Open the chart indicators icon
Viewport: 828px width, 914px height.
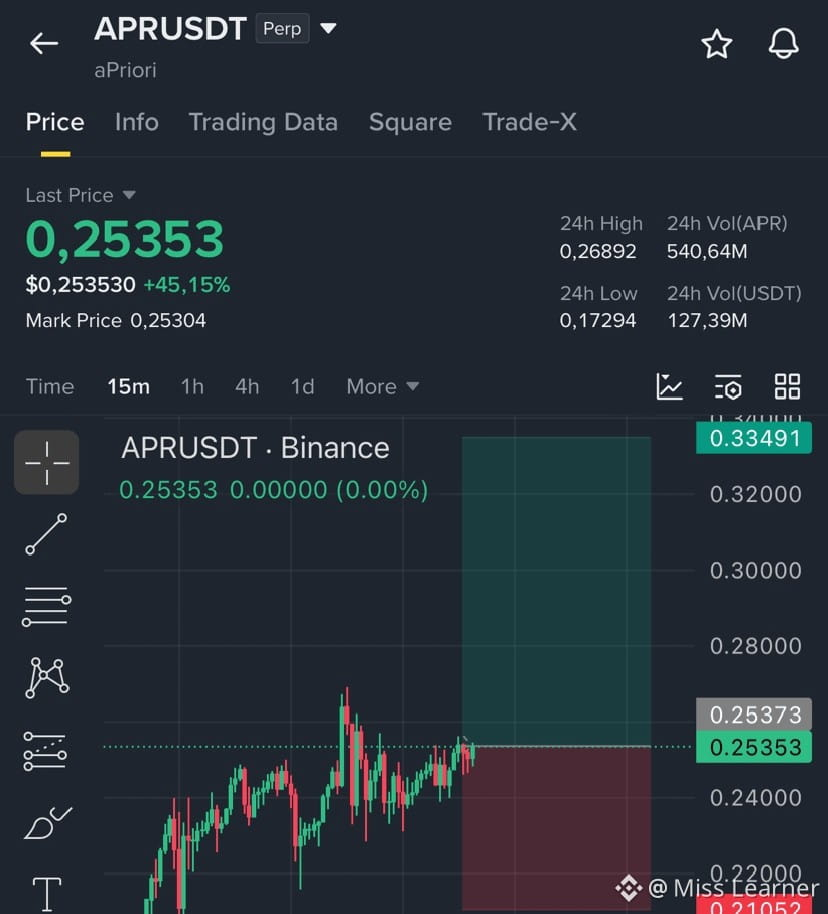(x=669, y=386)
